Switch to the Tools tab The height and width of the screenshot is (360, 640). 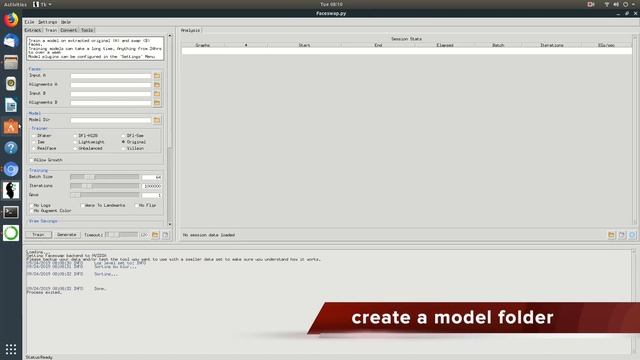87,30
